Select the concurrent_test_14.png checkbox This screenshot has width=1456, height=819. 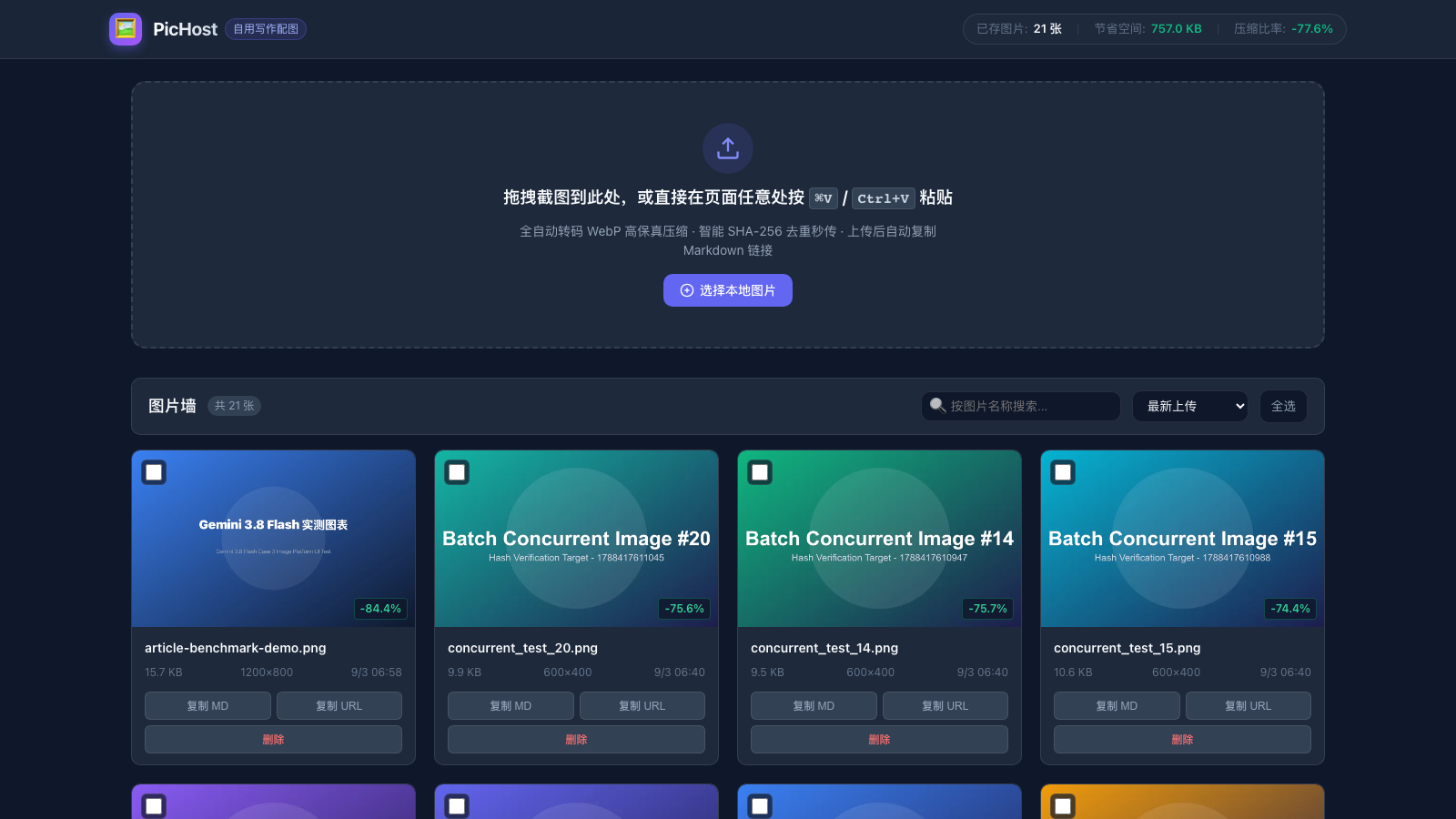(760, 472)
